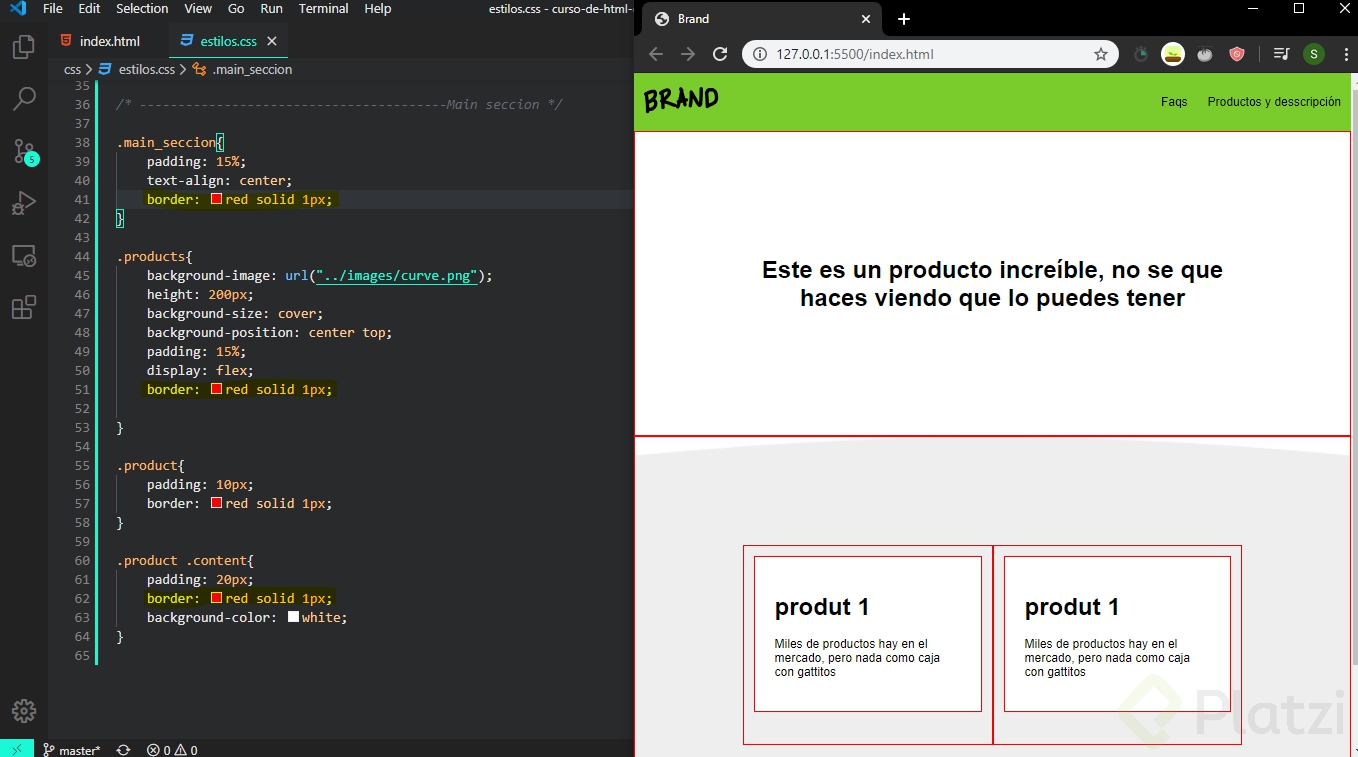Screen dimensions: 1358x757
Task: Click the BRAND logo on the page
Action: (681, 100)
